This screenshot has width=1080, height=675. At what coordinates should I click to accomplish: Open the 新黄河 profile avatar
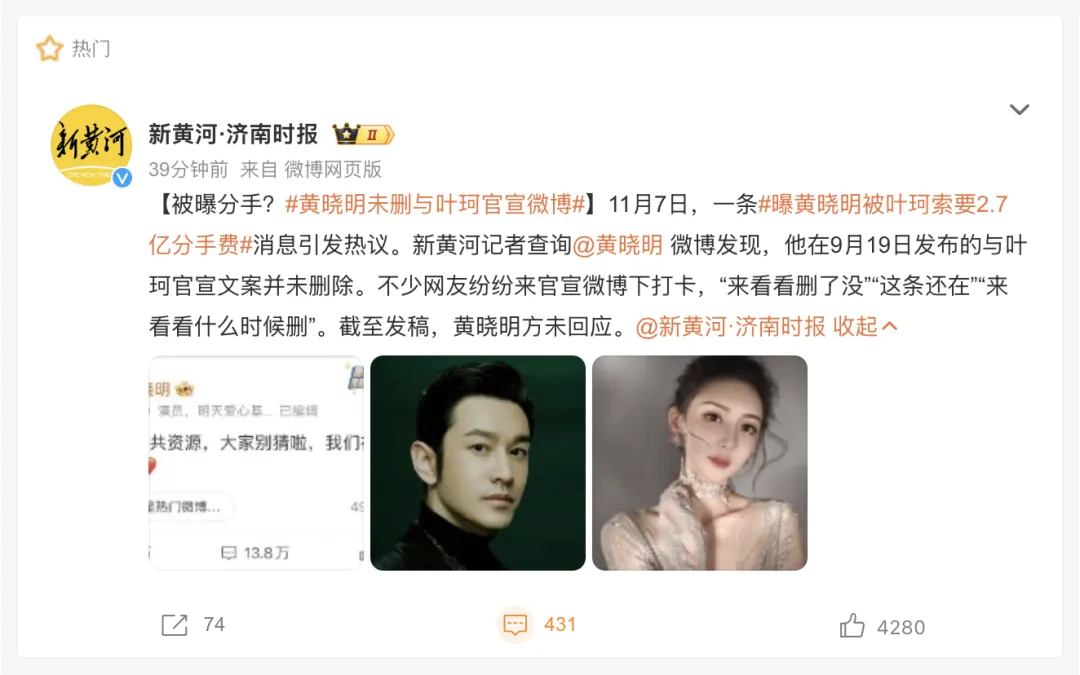91,145
